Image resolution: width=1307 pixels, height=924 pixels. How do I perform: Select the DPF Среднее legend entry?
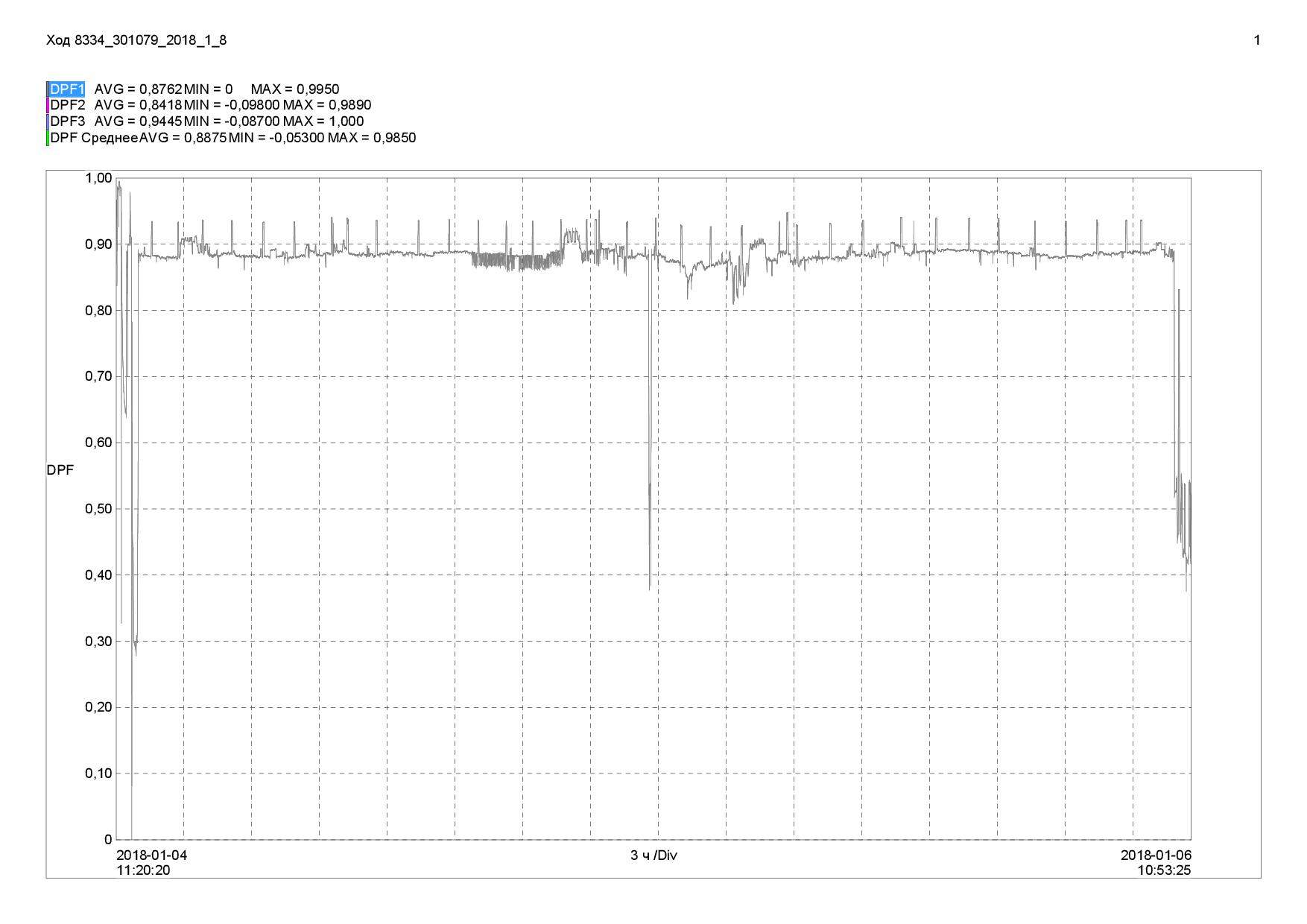94,138
